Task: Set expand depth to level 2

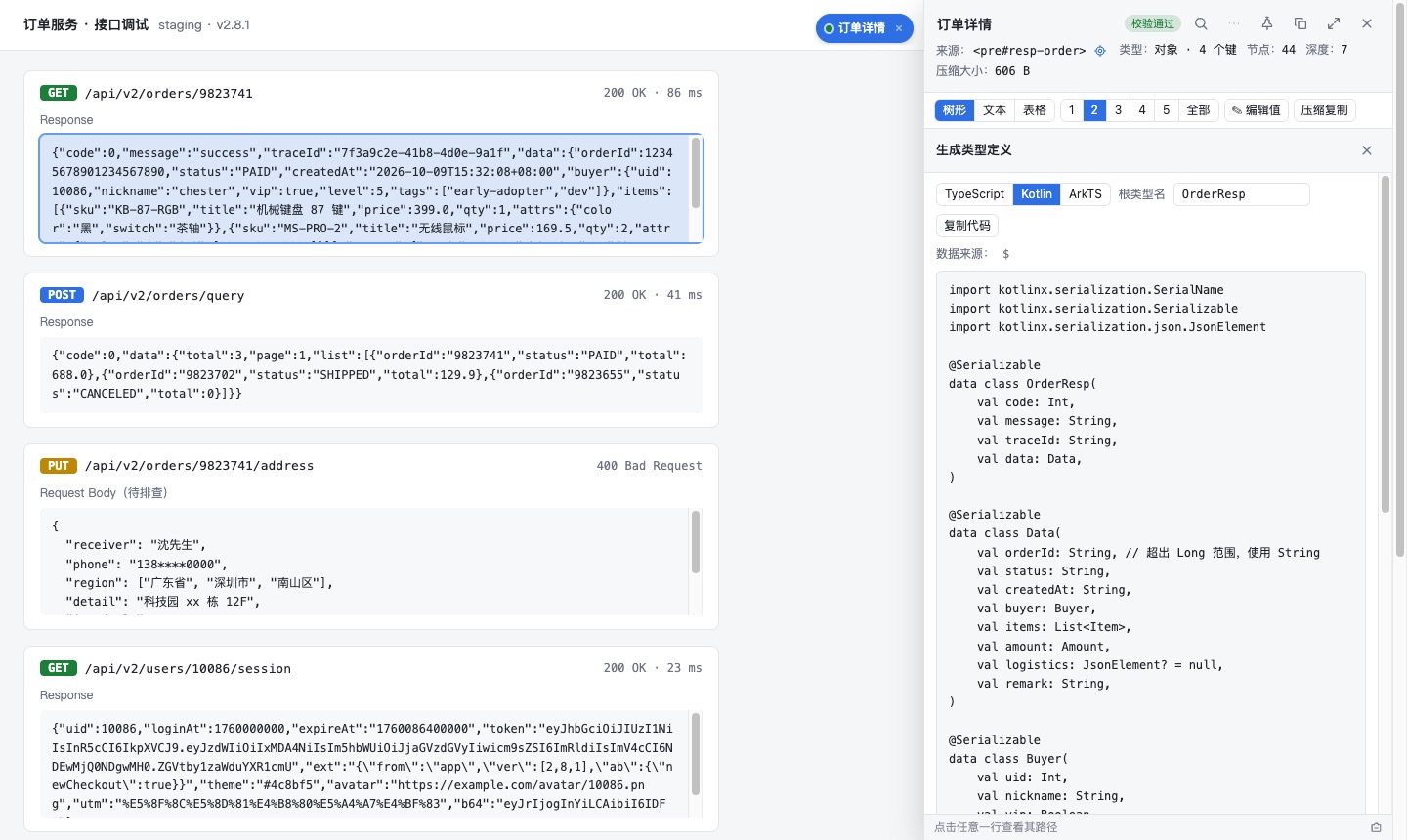Action: coord(1094,110)
